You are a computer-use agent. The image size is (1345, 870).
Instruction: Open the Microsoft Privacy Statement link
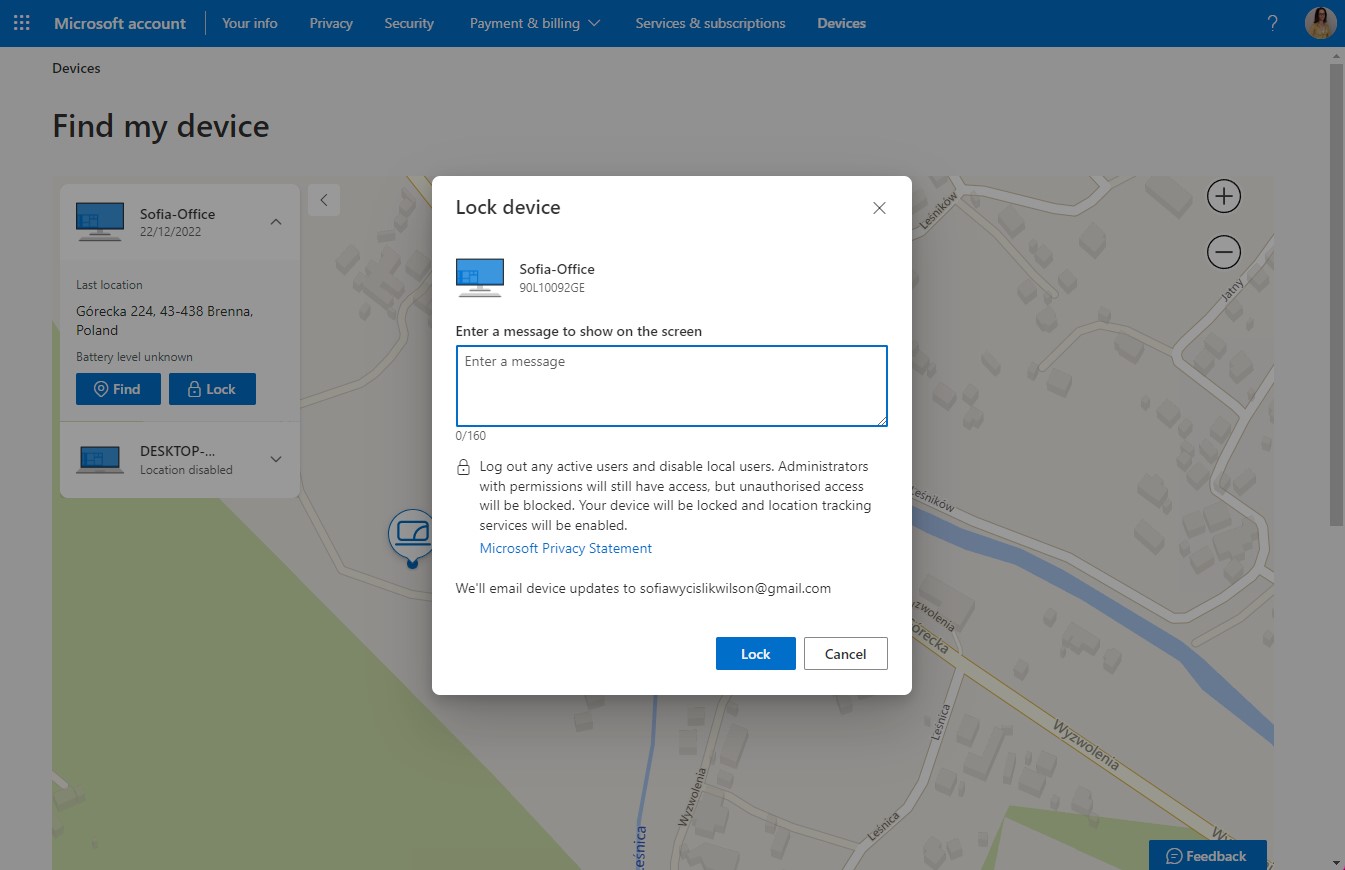566,549
